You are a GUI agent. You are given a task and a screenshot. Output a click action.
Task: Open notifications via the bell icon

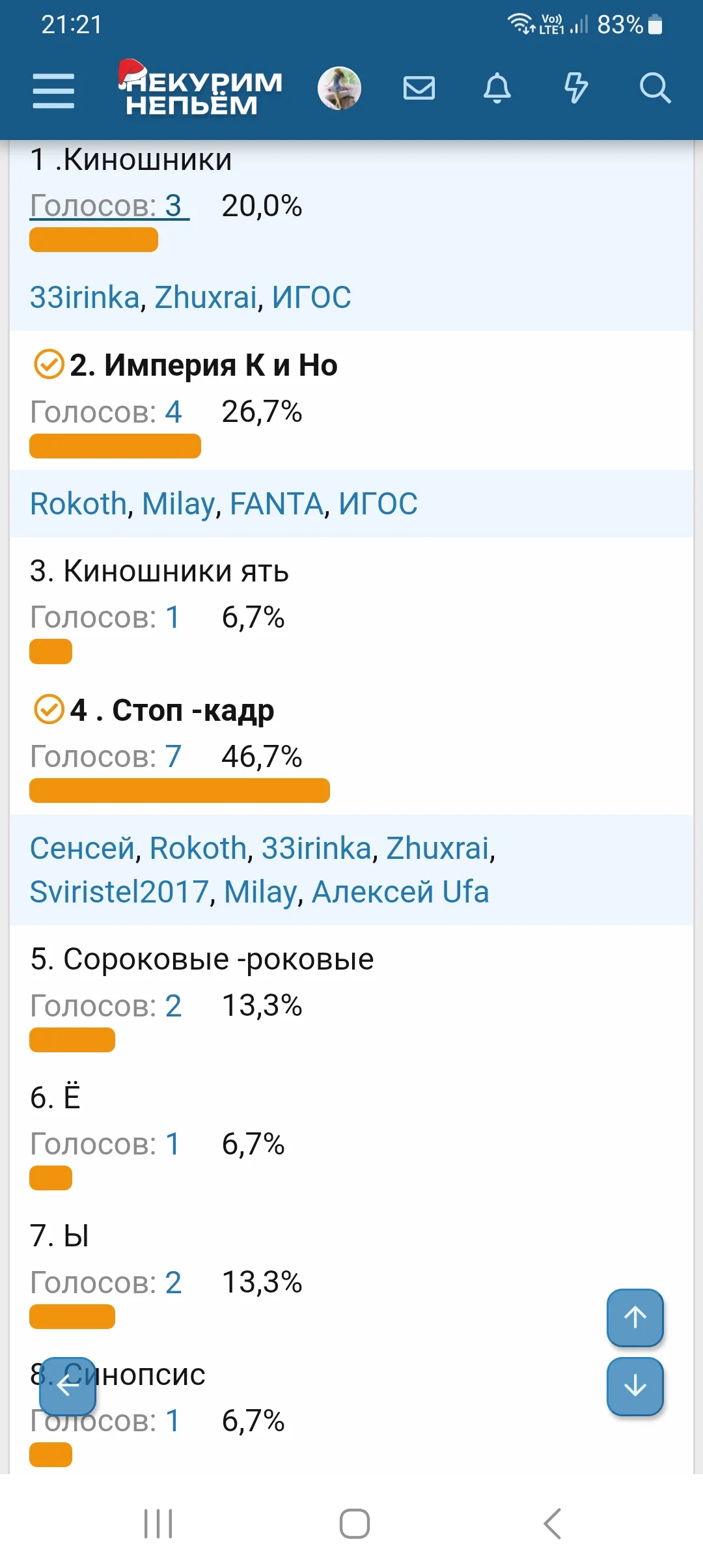[497, 89]
